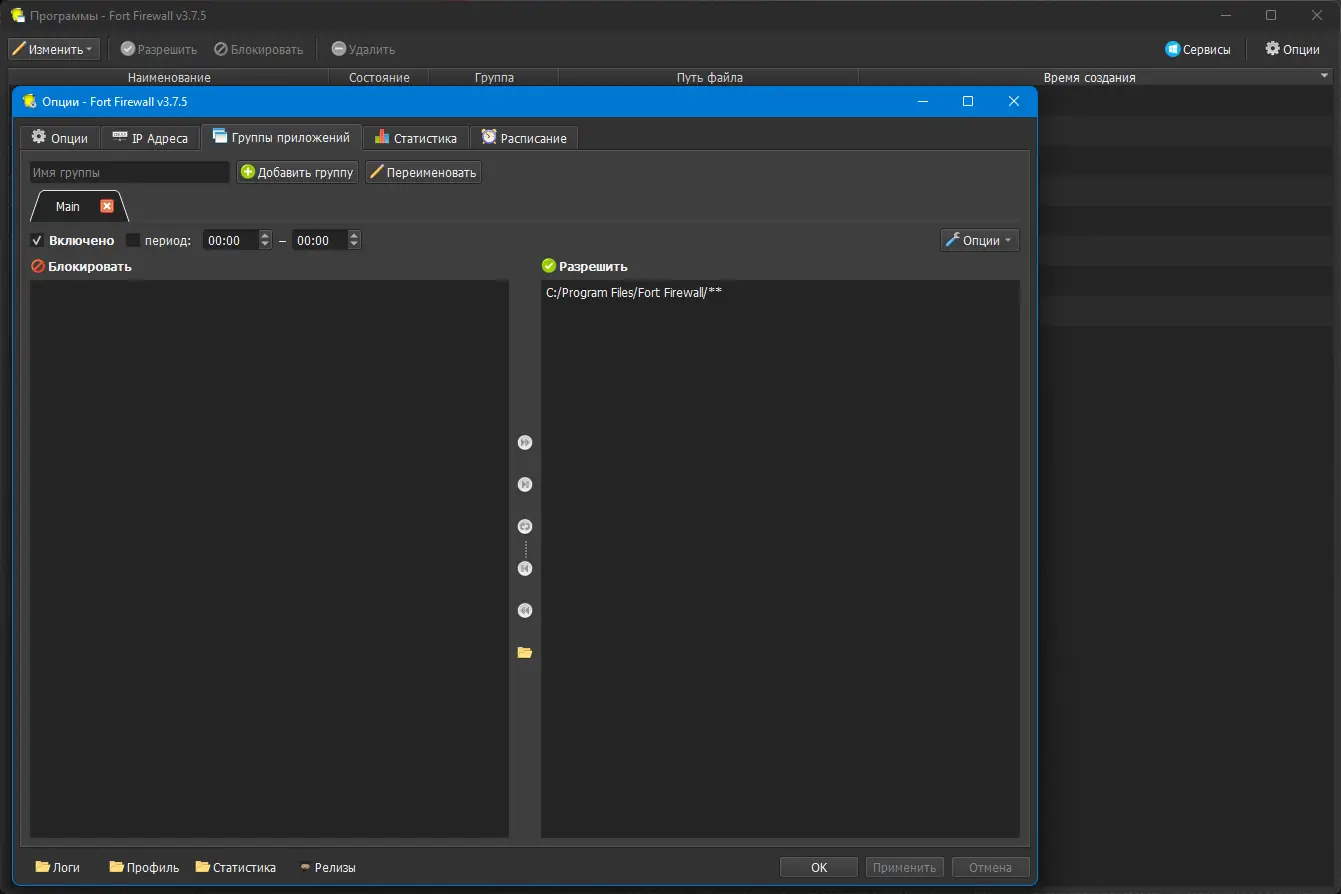1341x894 pixels.
Task: Switch to the IP Адреса tab
Action: (x=150, y=138)
